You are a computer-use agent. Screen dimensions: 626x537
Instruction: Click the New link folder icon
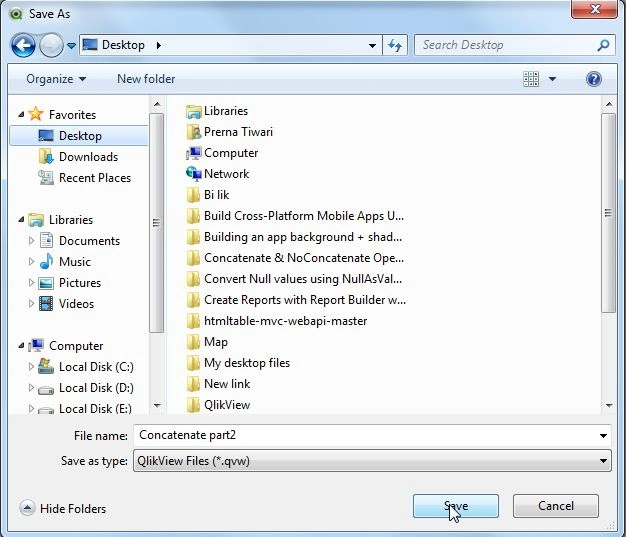tap(193, 384)
